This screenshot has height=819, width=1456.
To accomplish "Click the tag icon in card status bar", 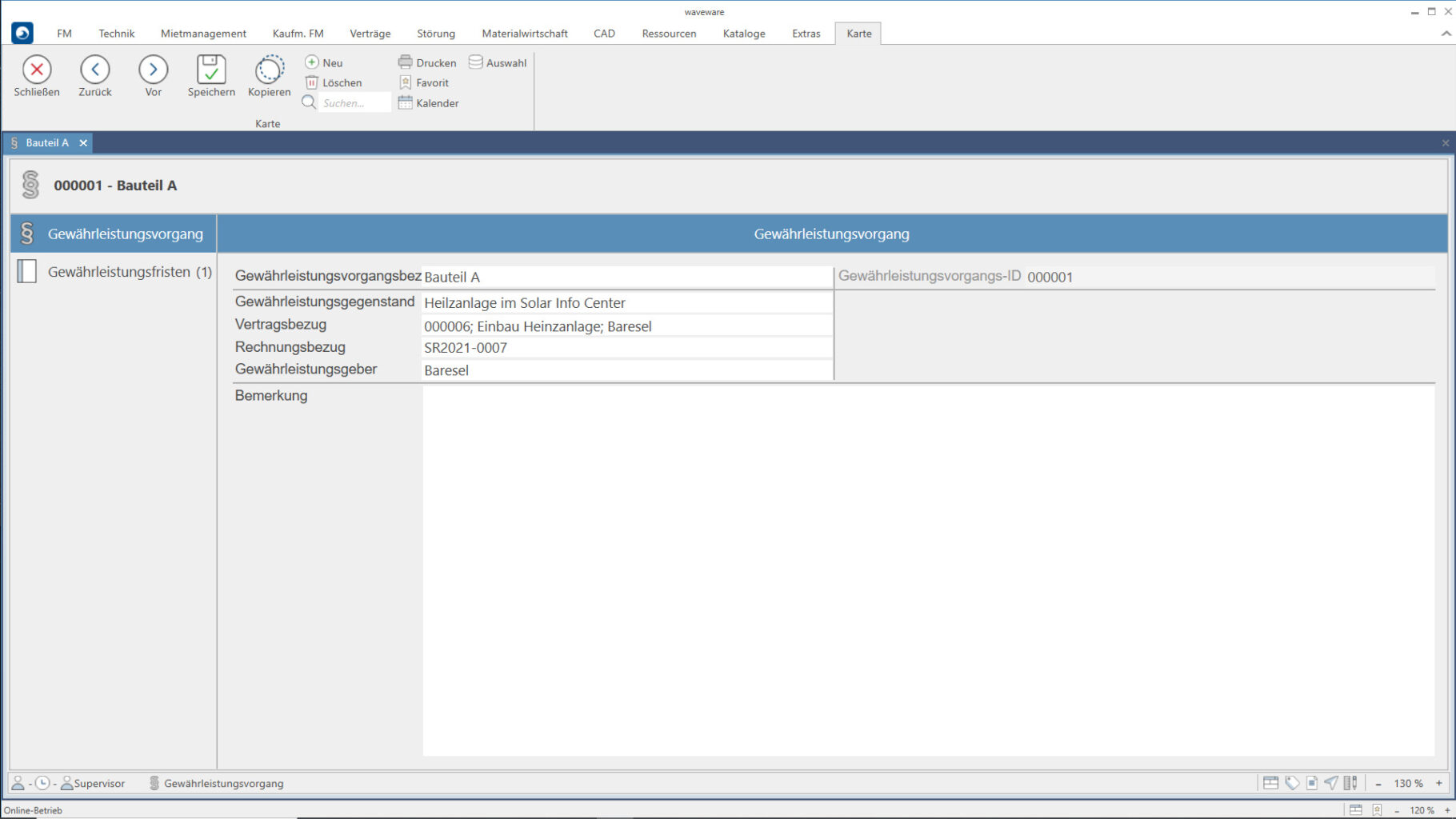I will 1292,783.
